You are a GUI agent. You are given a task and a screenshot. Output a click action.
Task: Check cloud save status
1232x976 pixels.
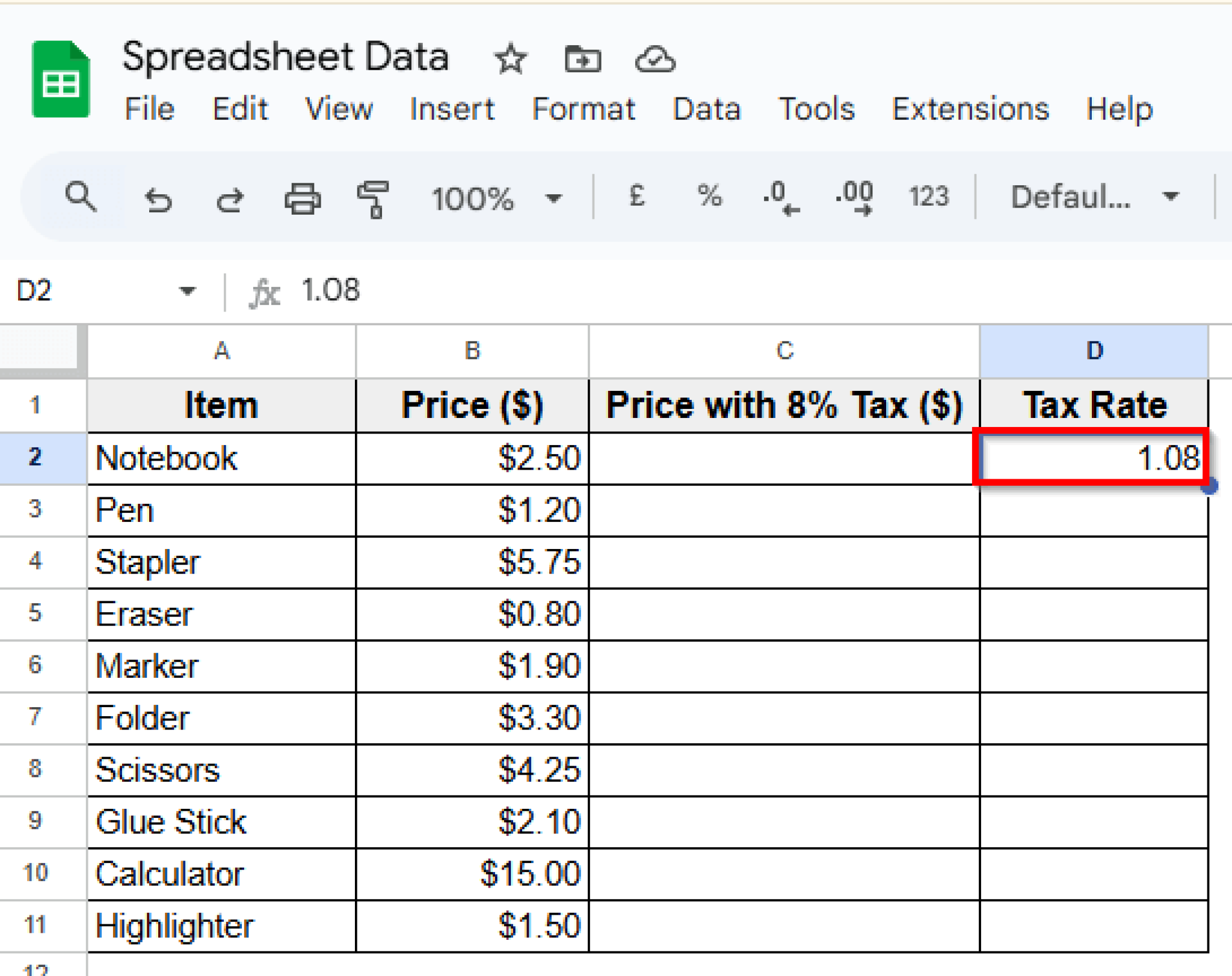tap(655, 58)
